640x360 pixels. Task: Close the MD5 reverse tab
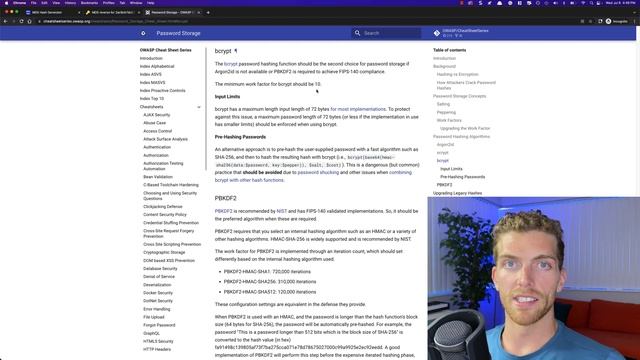click(139, 13)
